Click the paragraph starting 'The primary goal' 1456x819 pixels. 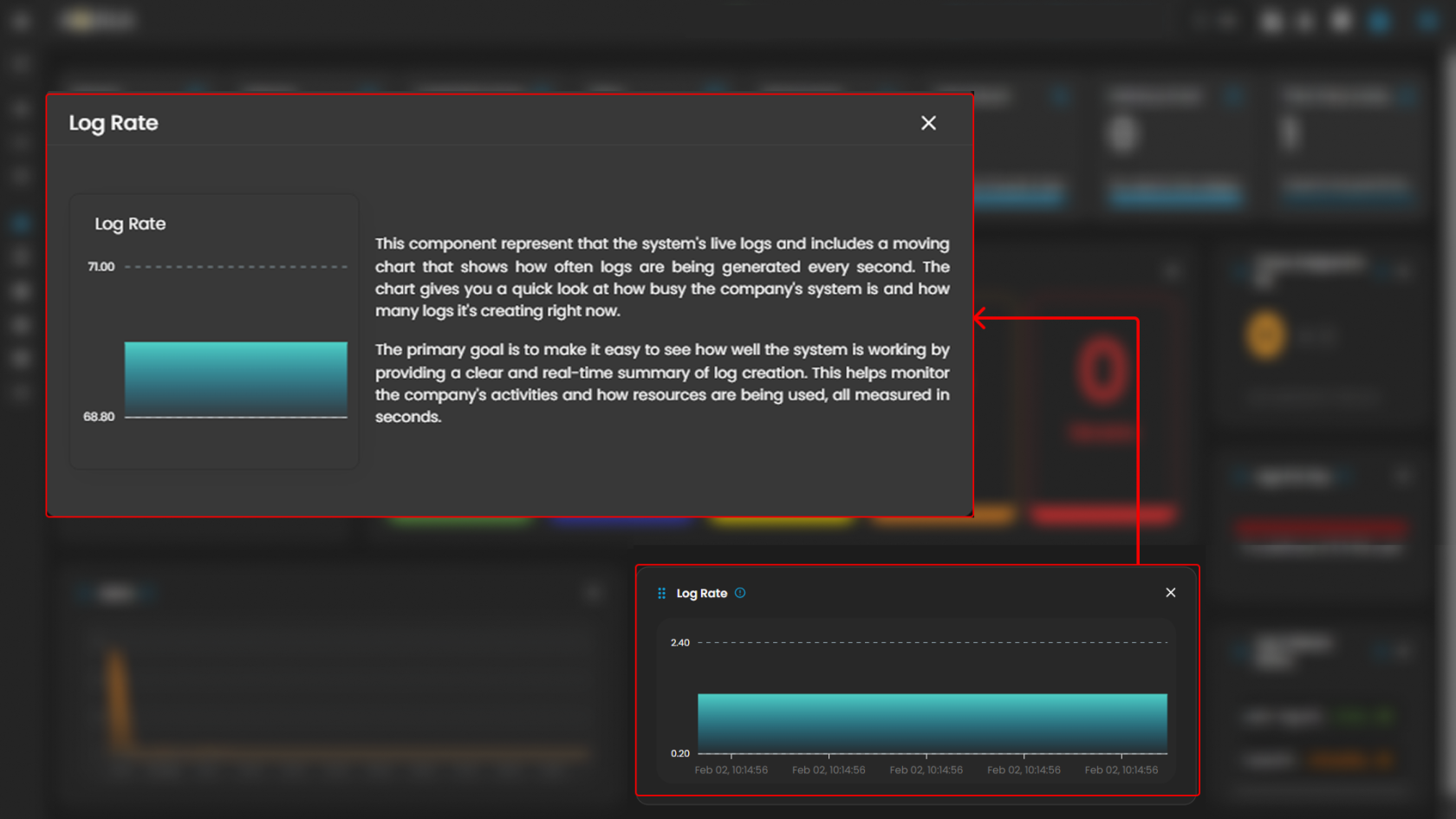click(x=662, y=383)
